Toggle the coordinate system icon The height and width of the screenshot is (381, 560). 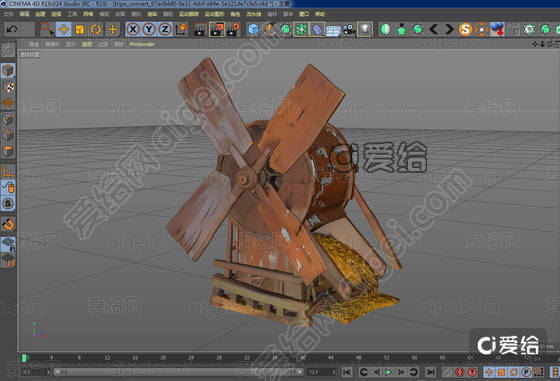pos(181,29)
